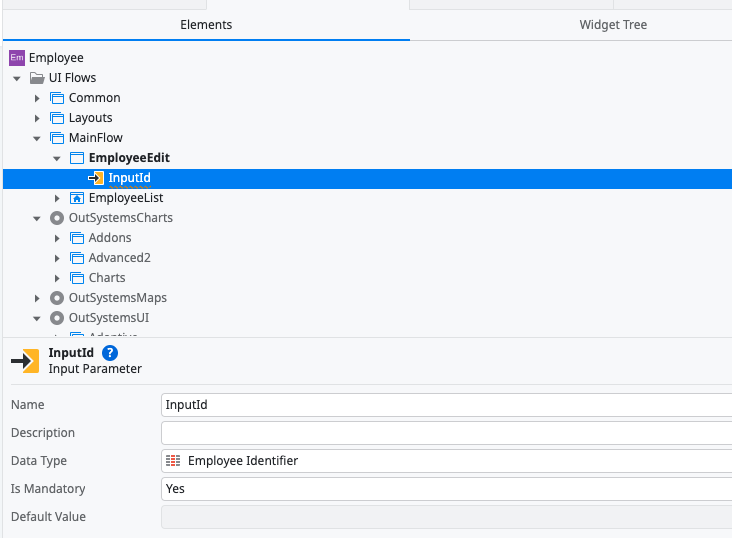Screen dimensions: 732x538
Task: Click the Description input field
Action: coord(446,433)
